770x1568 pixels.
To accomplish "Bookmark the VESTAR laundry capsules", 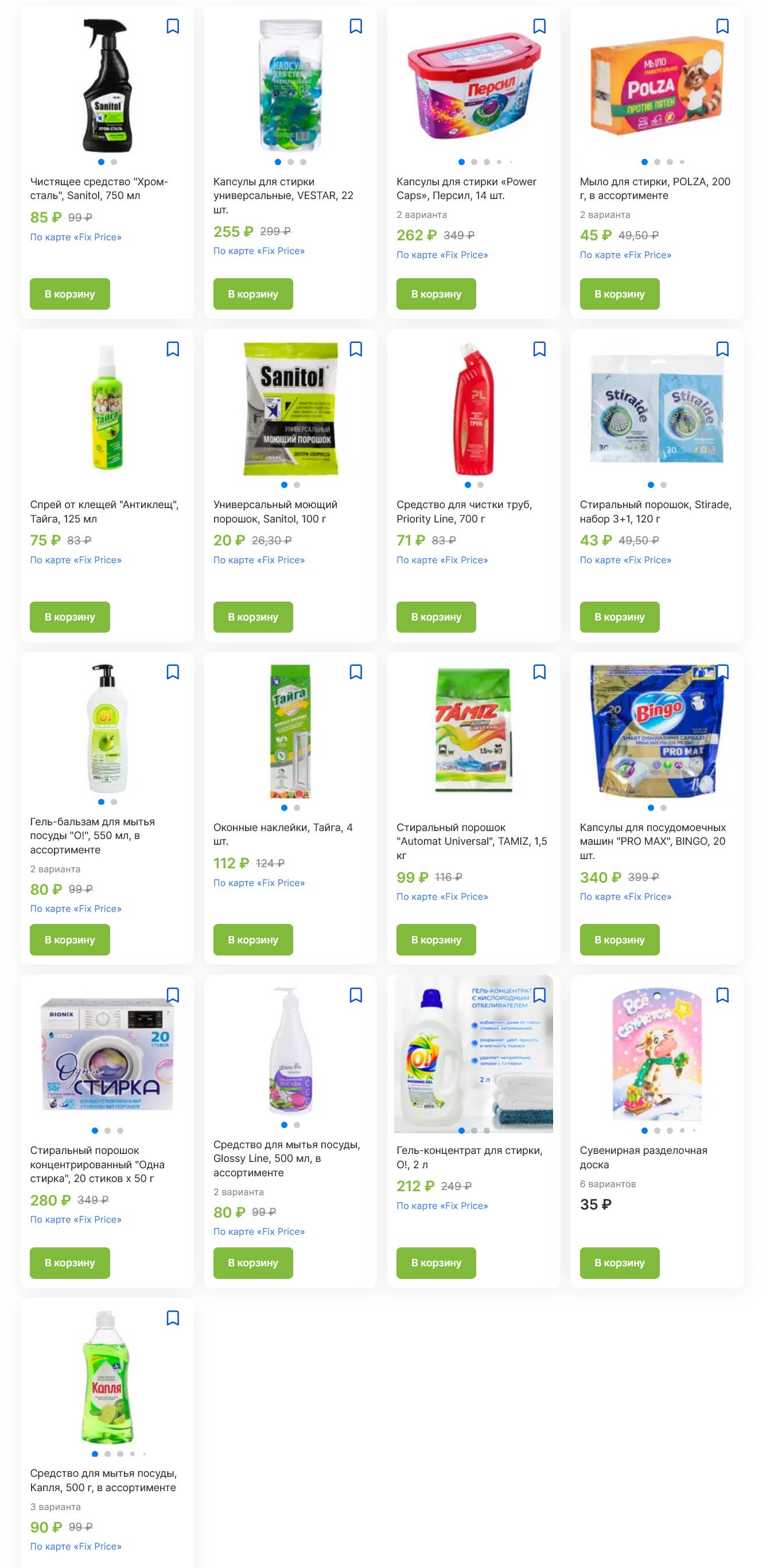I will pos(356,26).
